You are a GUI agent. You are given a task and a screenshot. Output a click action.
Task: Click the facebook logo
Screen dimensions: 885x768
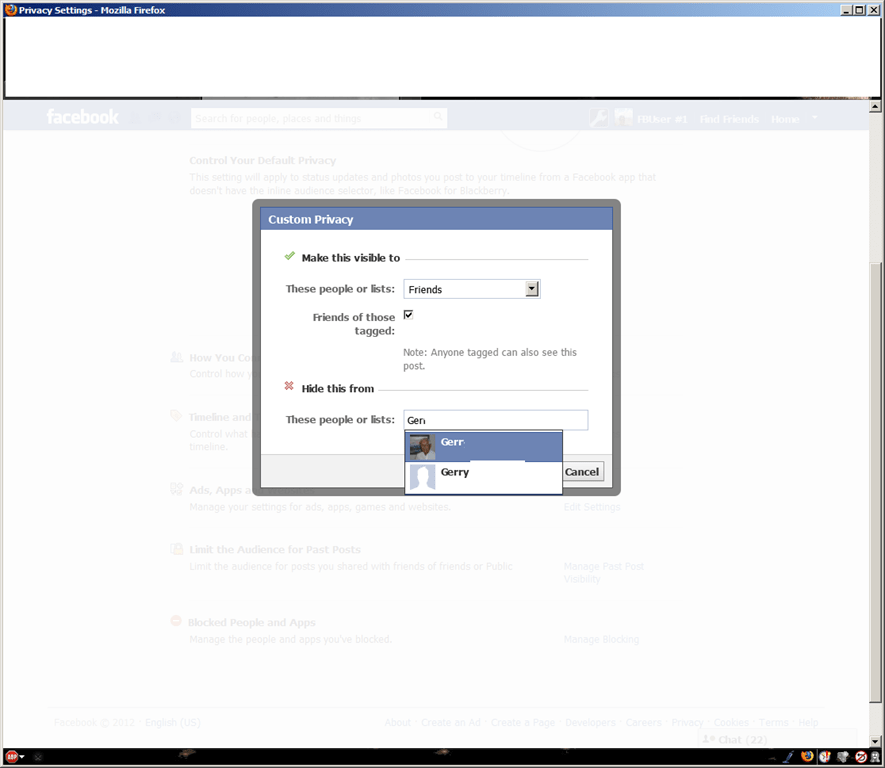point(82,117)
